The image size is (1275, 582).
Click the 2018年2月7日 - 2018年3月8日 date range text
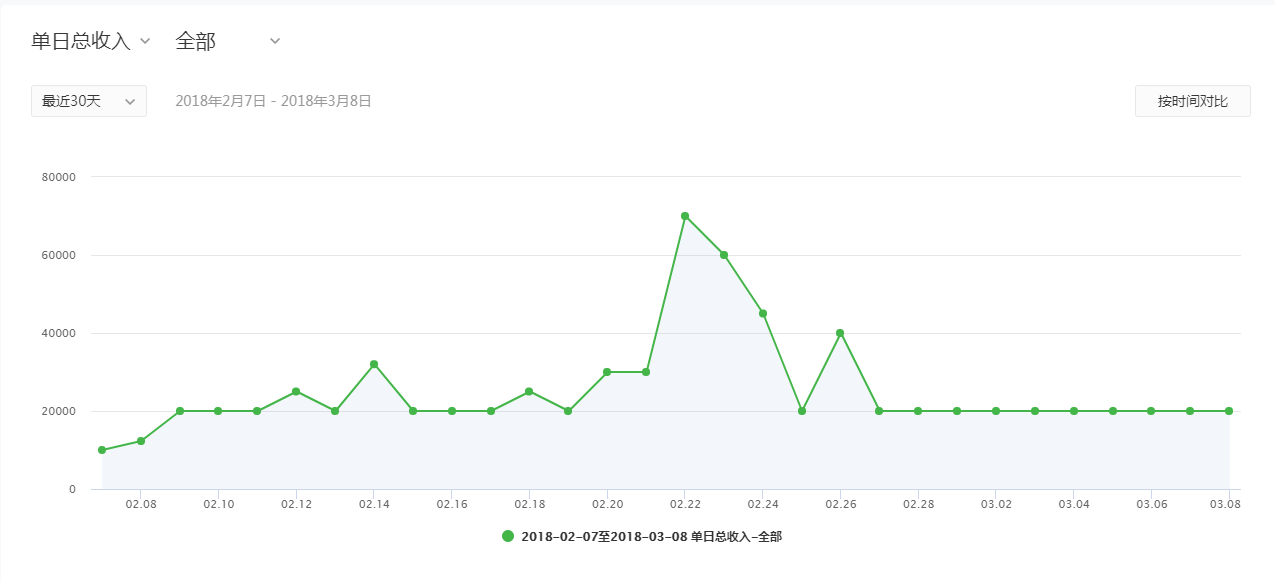click(273, 101)
